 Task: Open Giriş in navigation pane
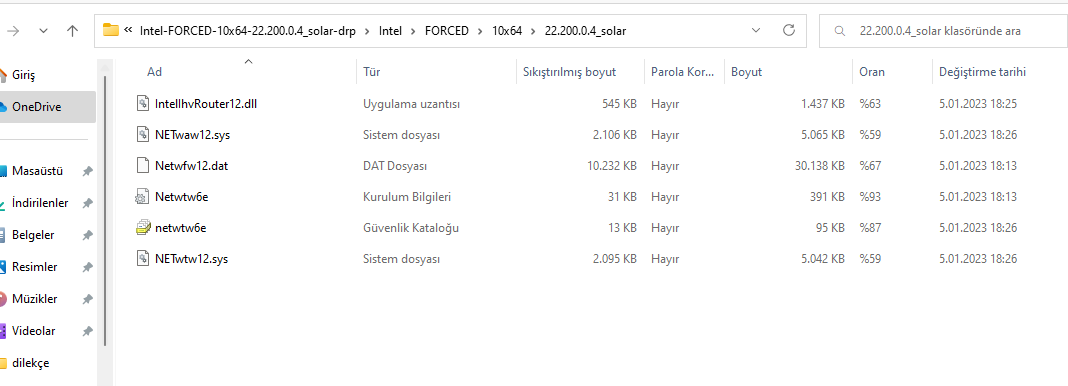point(23,75)
